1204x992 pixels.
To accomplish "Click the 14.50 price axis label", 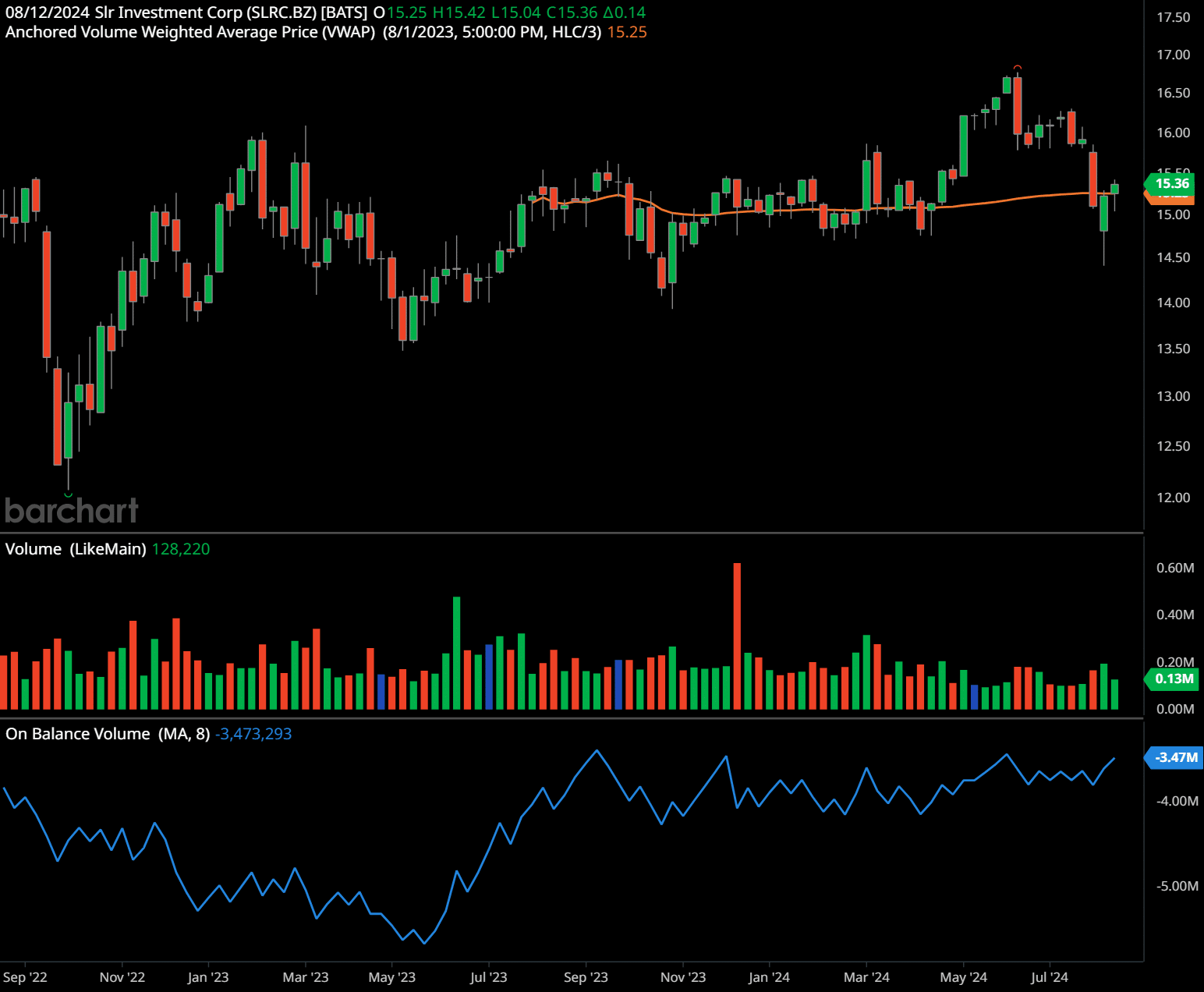I will (1174, 257).
